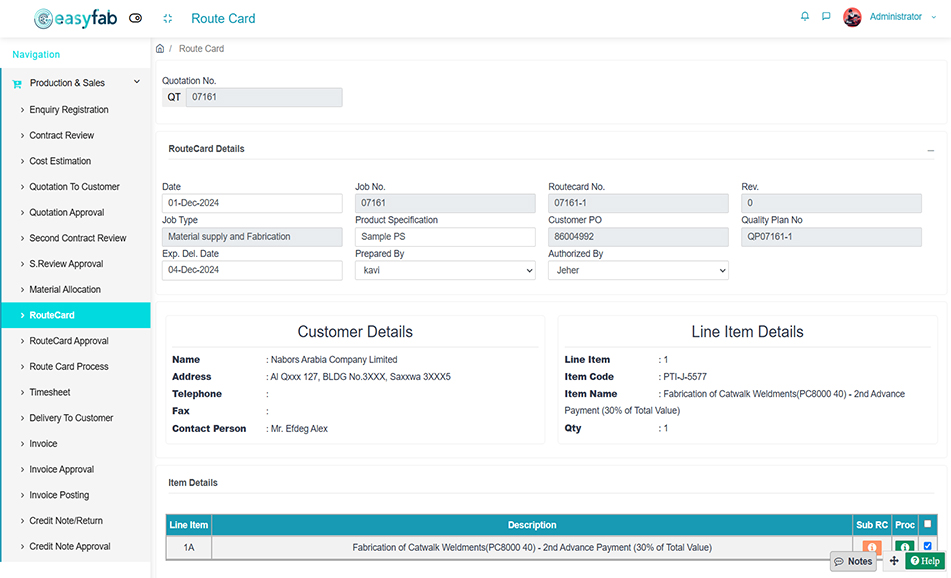Screen dimensions: 951x578
Task: Open the chat messages icon
Action: 826,17
